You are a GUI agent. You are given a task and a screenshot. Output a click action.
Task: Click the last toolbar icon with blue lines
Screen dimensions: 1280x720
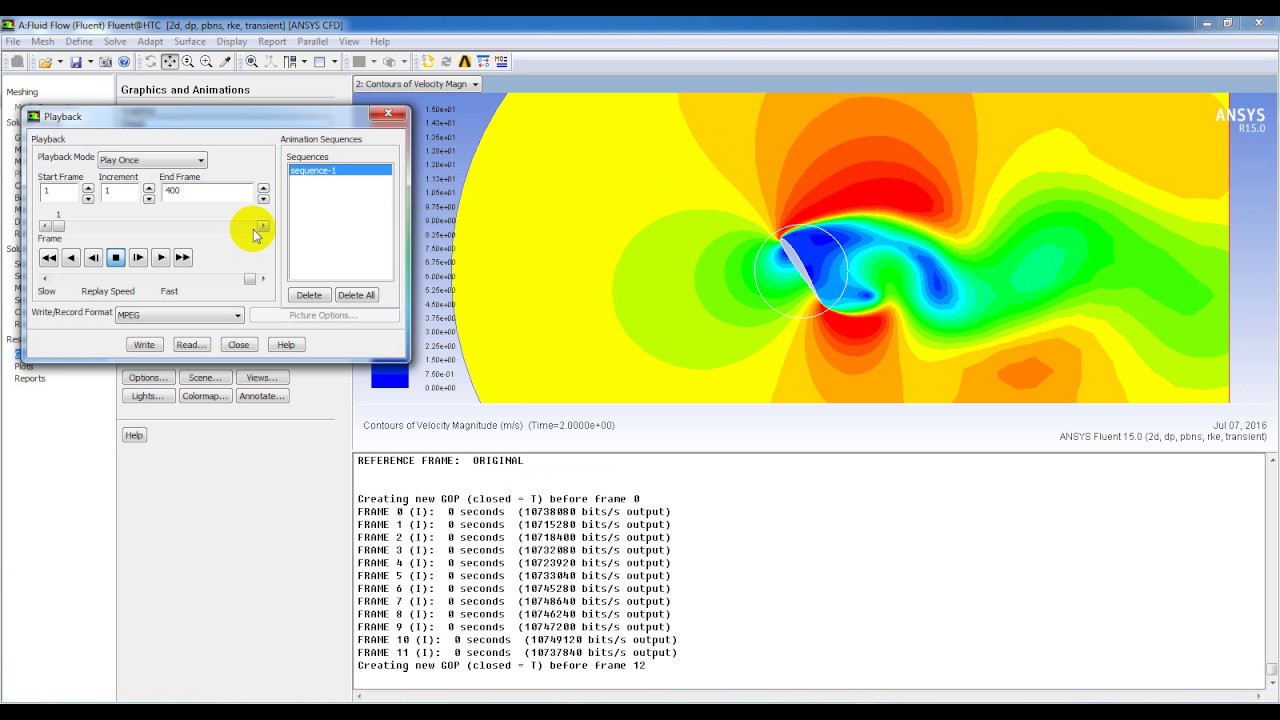(x=502, y=62)
